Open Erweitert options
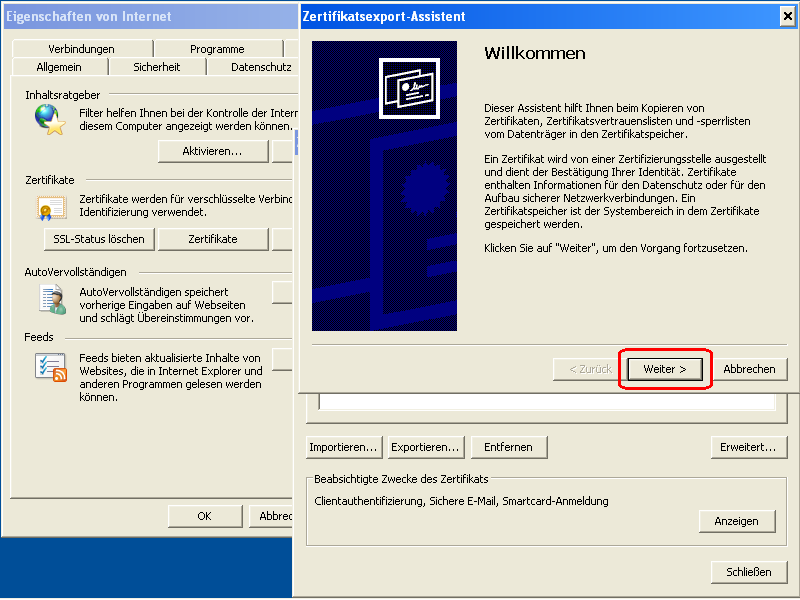Image resolution: width=800 pixels, height=600 pixels. pos(748,447)
